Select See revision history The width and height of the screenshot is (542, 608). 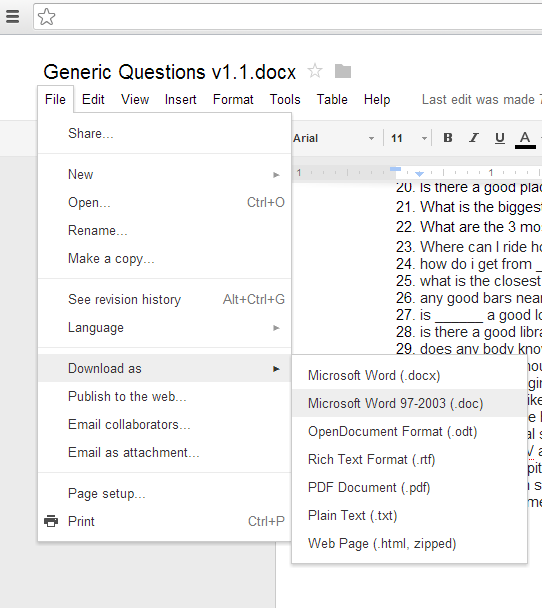pyautogui.click(x=165, y=299)
